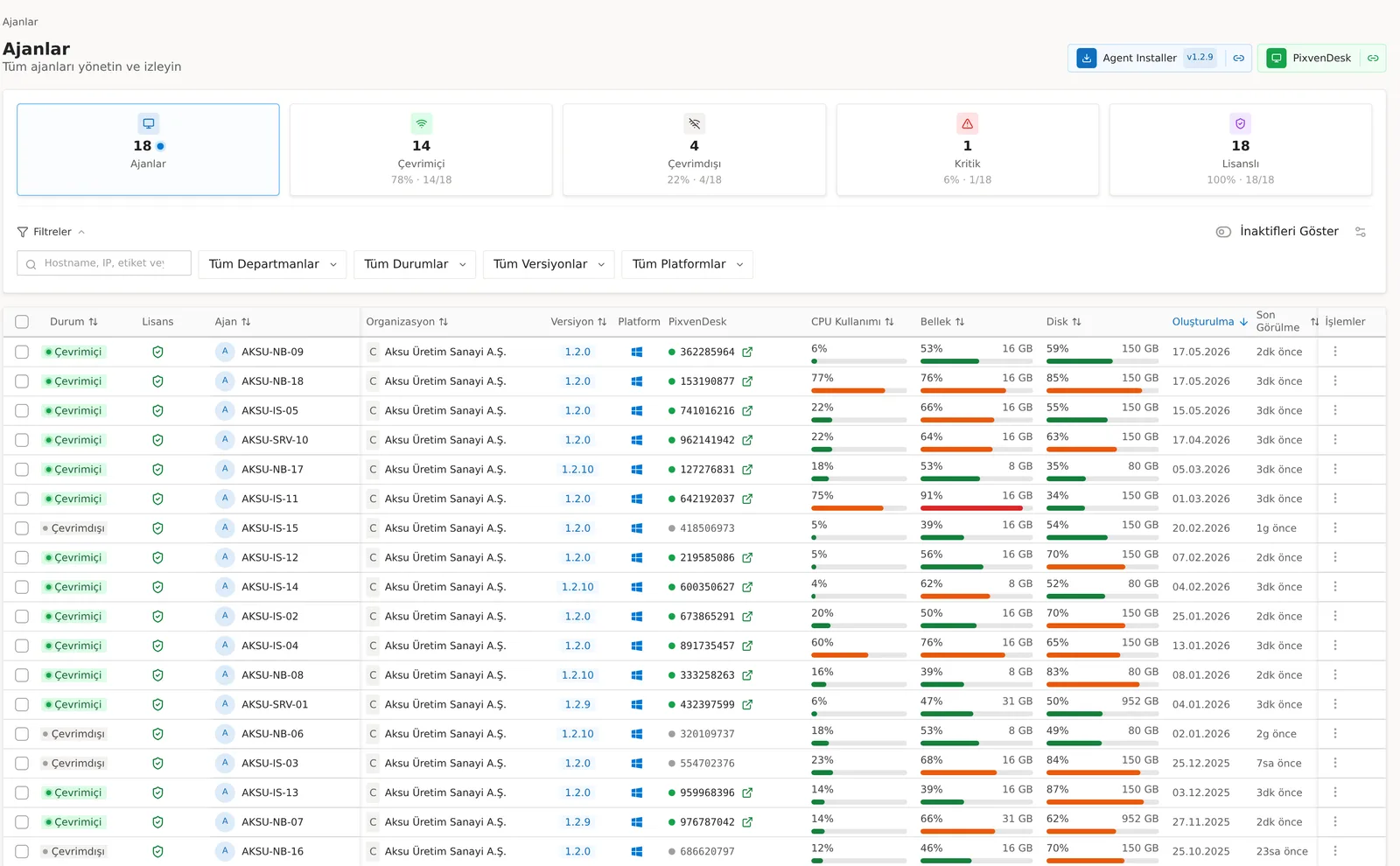
Task: Tick the select-all checkbox in the table header
Action: [22, 322]
